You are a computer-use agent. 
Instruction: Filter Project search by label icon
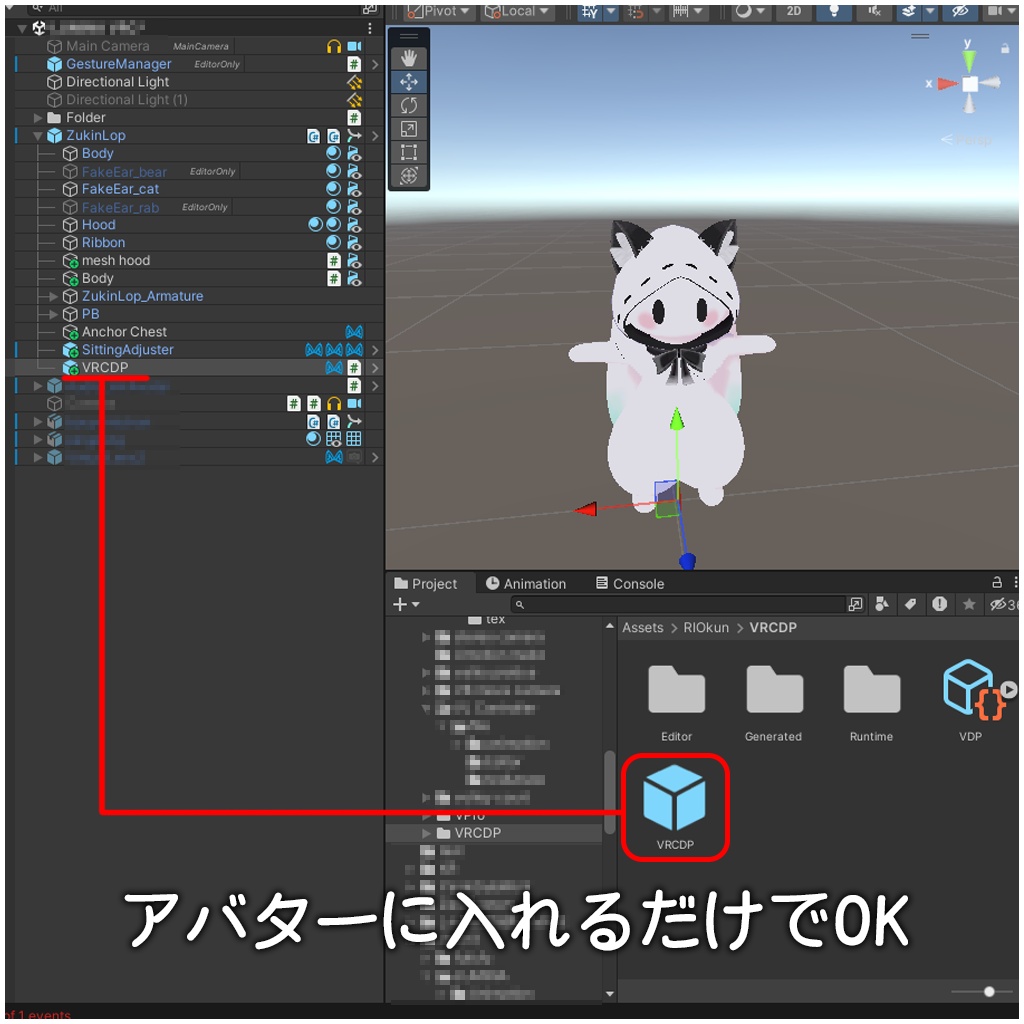[x=910, y=605]
